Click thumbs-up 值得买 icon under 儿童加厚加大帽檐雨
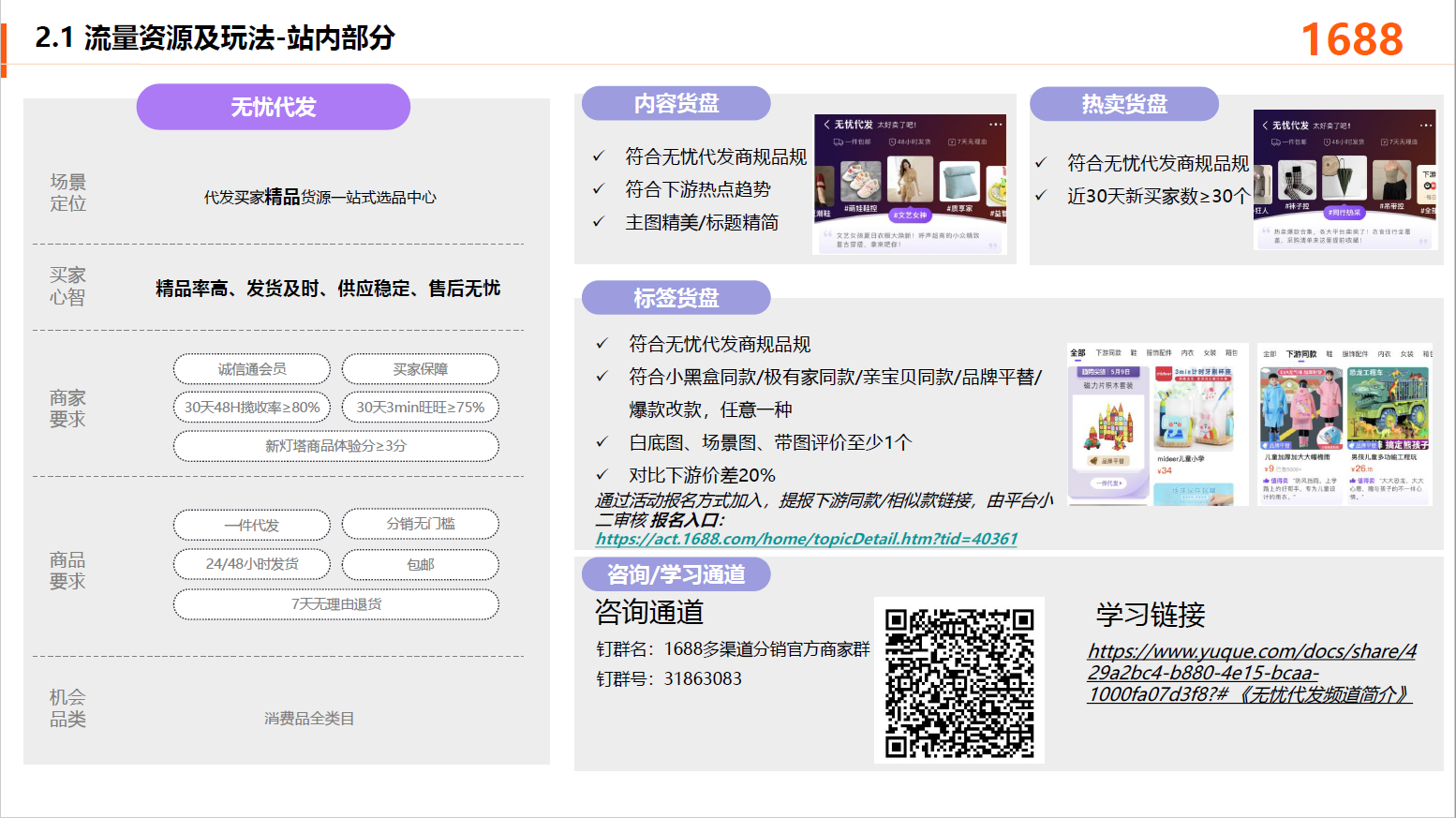1456x818 pixels. coord(1266,481)
